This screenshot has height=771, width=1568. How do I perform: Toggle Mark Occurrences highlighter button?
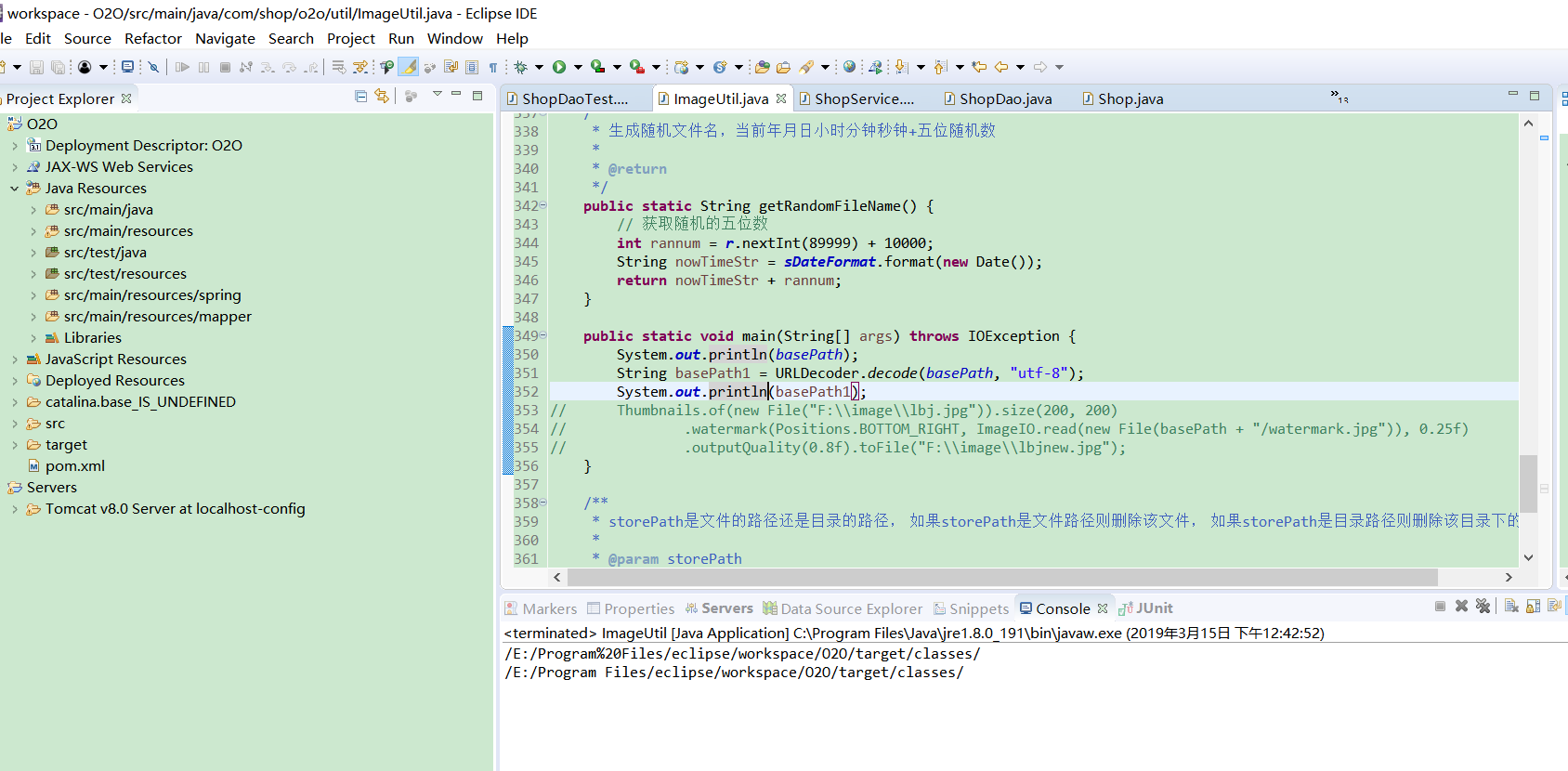click(408, 67)
